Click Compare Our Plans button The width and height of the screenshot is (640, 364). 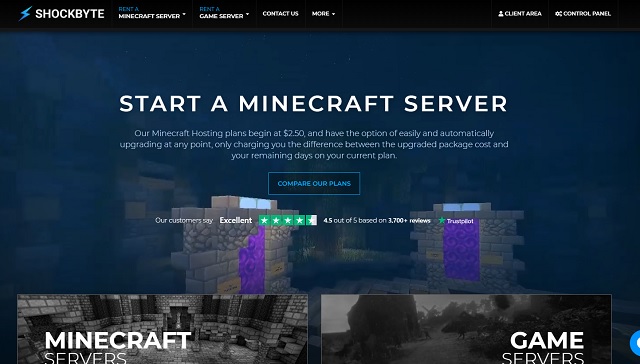(x=314, y=183)
